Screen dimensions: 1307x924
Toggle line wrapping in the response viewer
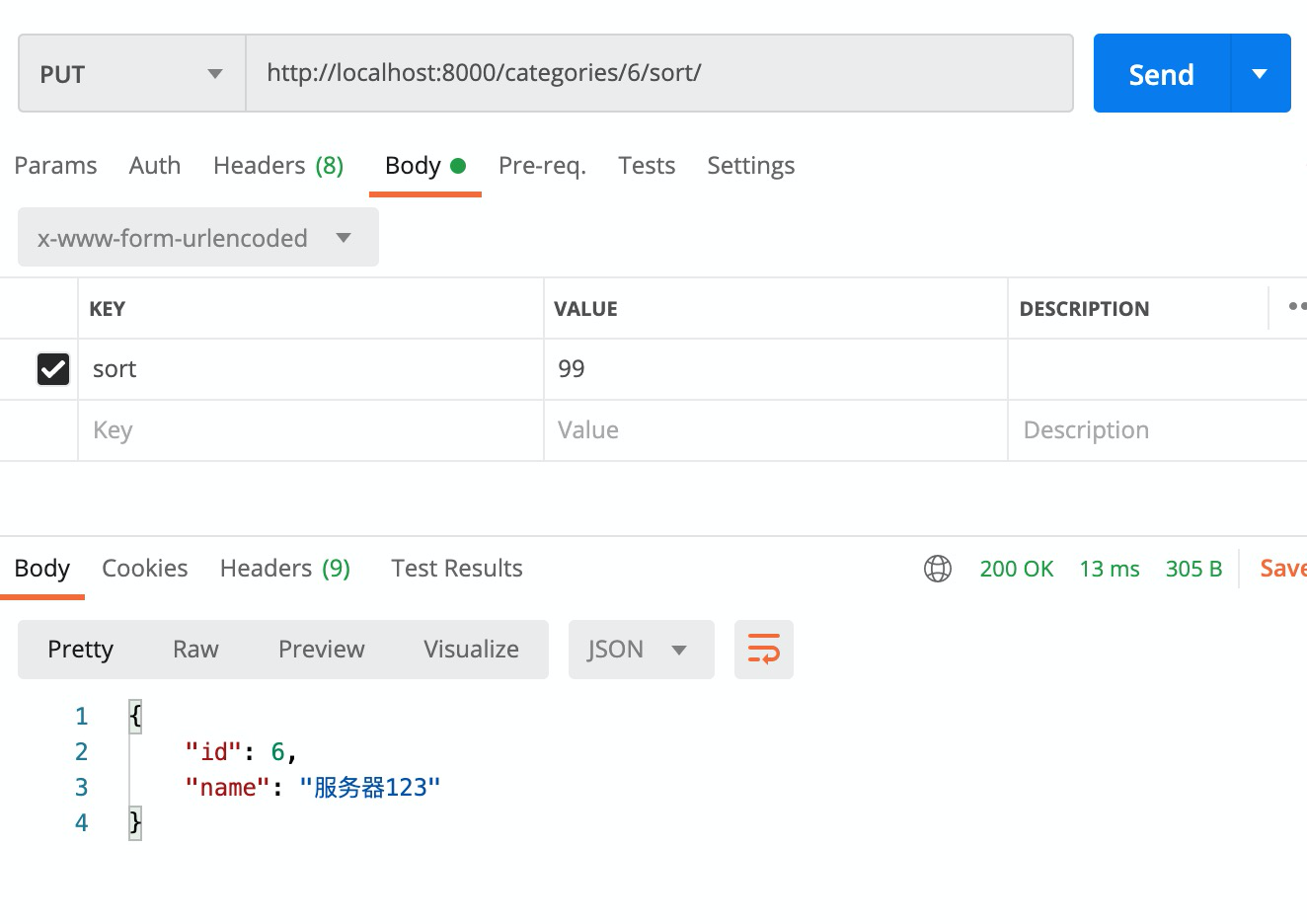click(x=763, y=649)
